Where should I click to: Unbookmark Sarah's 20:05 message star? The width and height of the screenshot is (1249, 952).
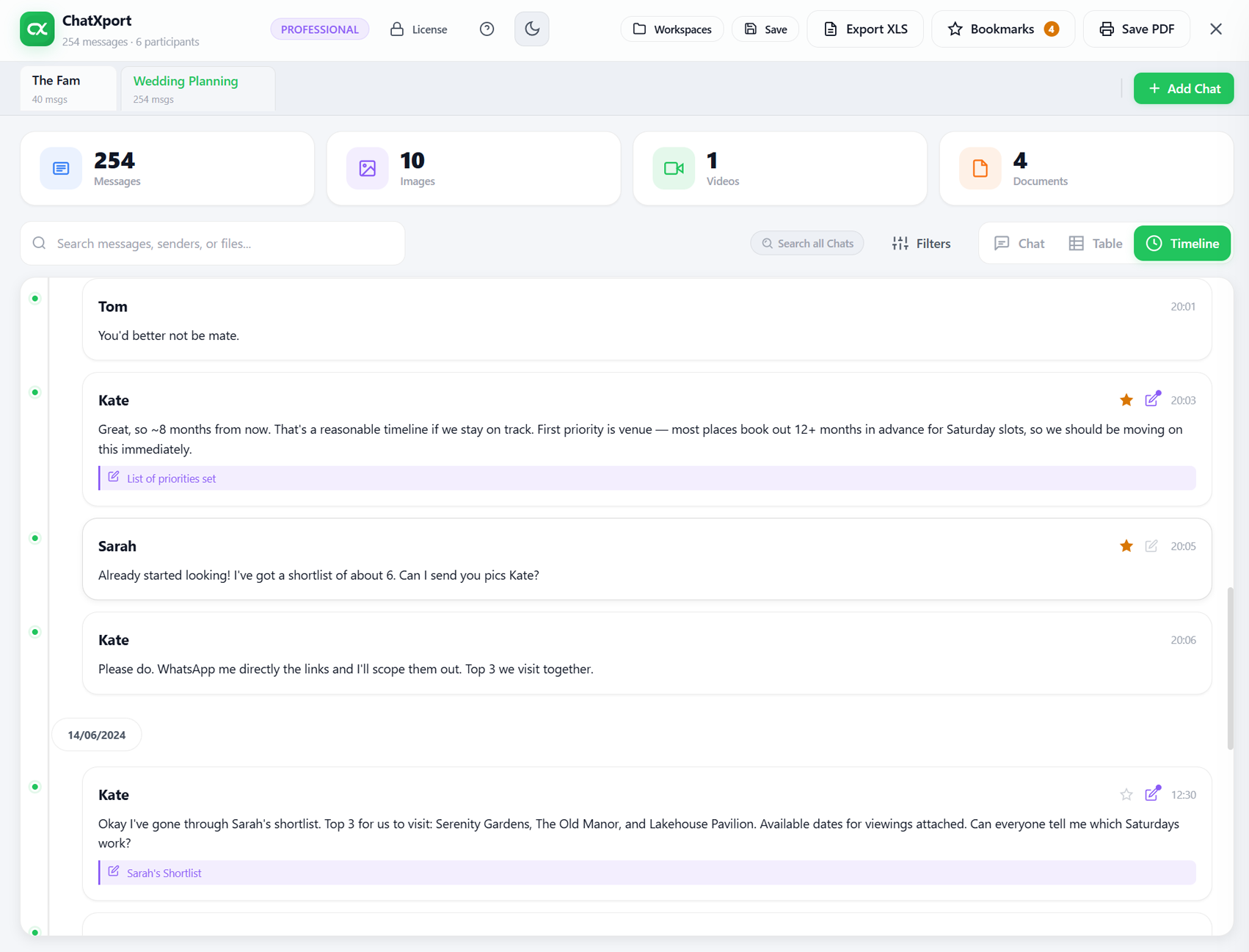pyautogui.click(x=1126, y=546)
